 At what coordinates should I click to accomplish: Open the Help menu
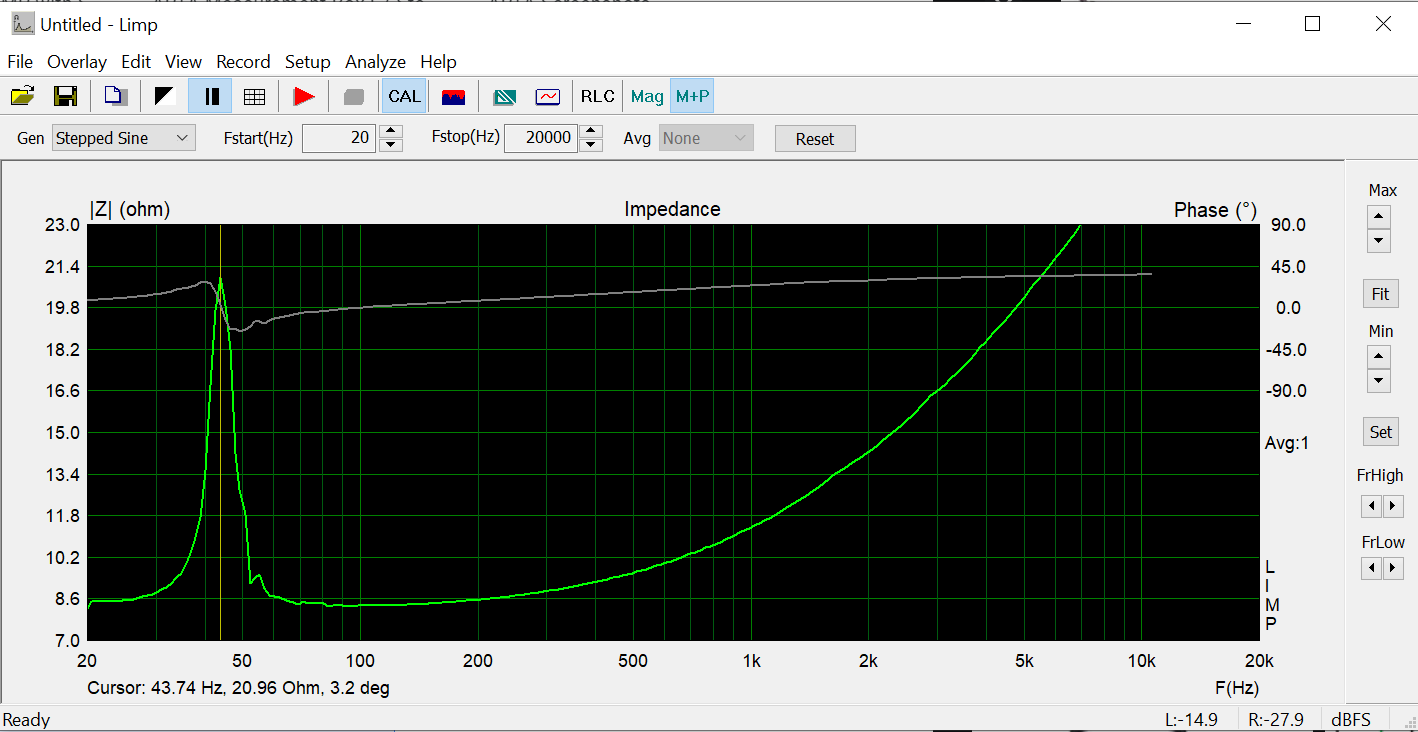[438, 62]
